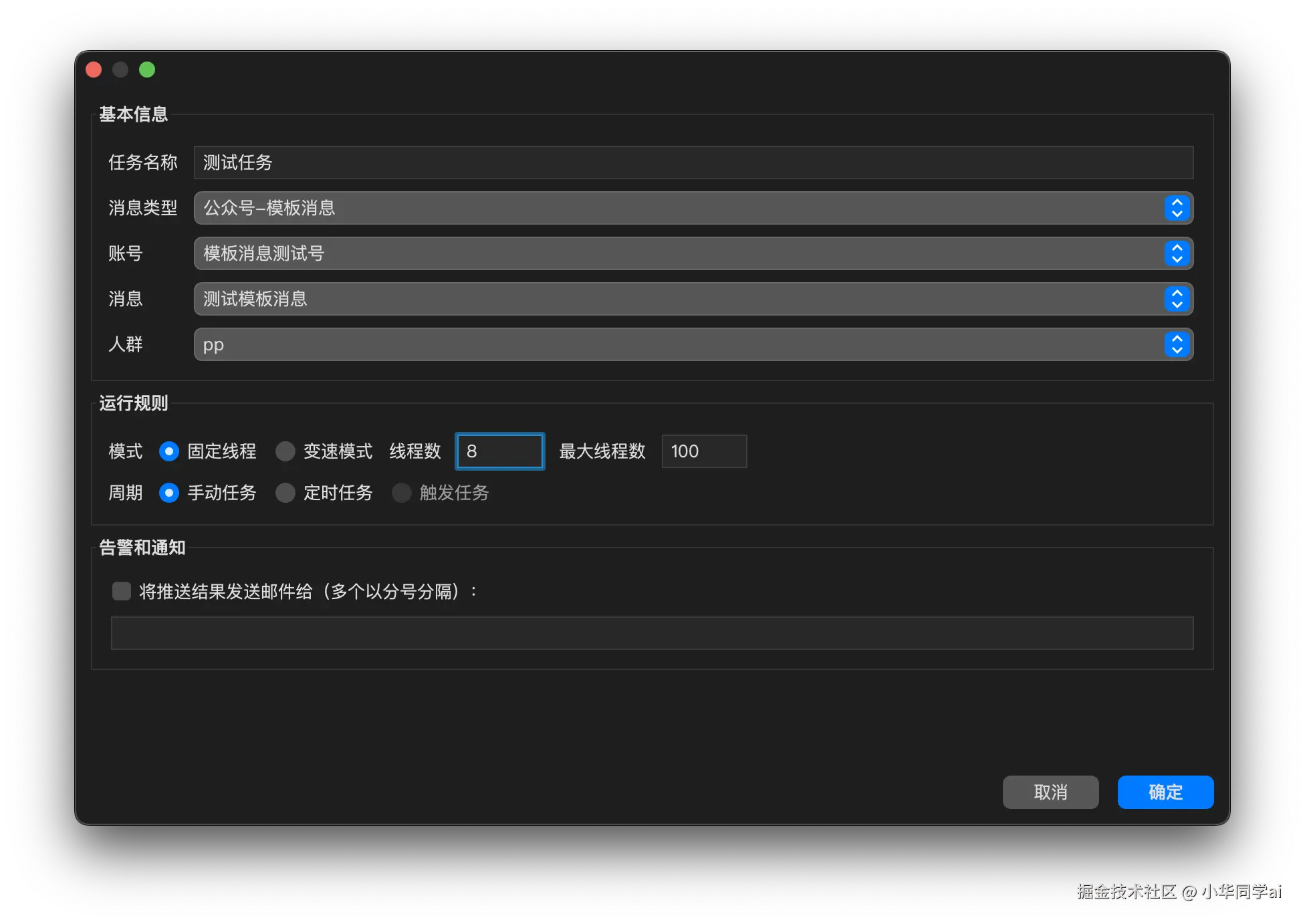The image size is (1305, 924).
Task: Expand the 人群 dropdown showing pp
Action: [x=1177, y=344]
